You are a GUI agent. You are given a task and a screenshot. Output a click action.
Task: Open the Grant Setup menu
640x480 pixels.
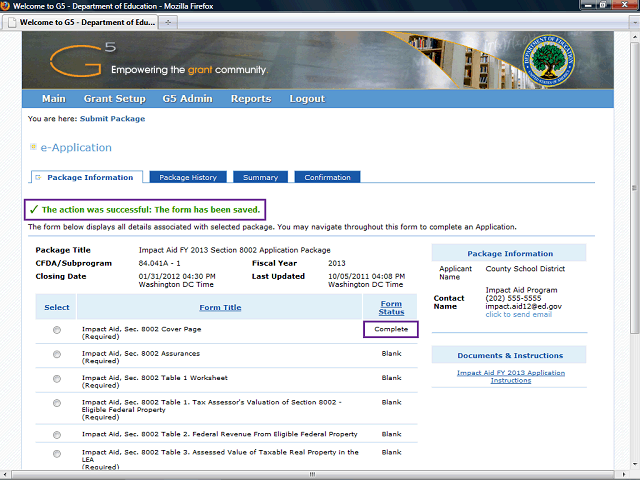pos(114,99)
